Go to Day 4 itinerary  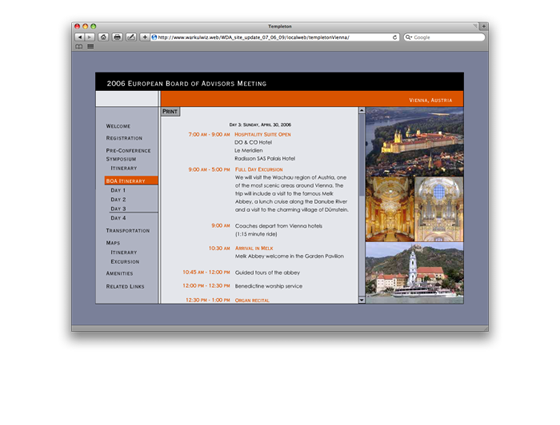(118, 218)
